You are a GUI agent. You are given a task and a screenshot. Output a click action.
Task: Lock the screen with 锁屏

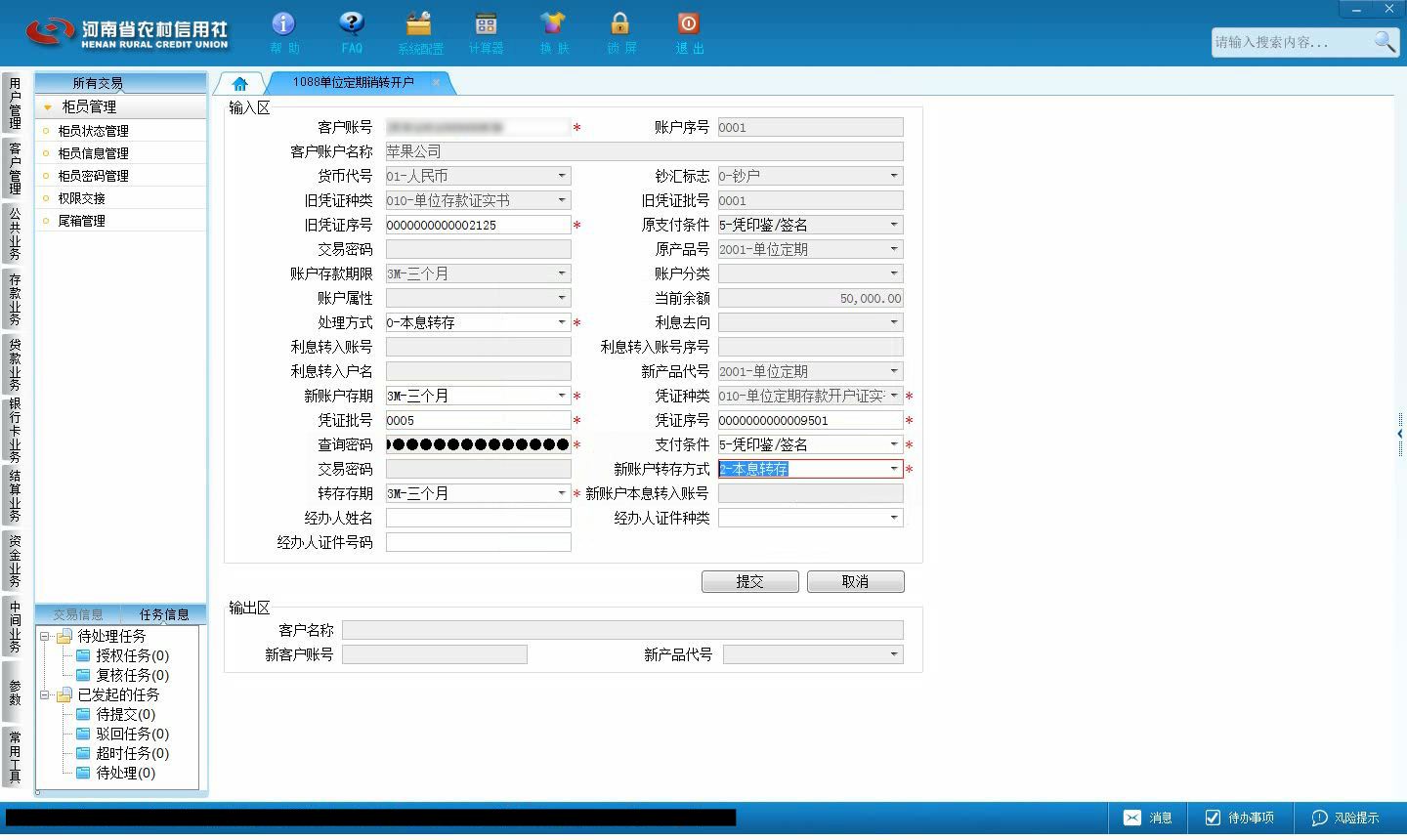[x=620, y=33]
